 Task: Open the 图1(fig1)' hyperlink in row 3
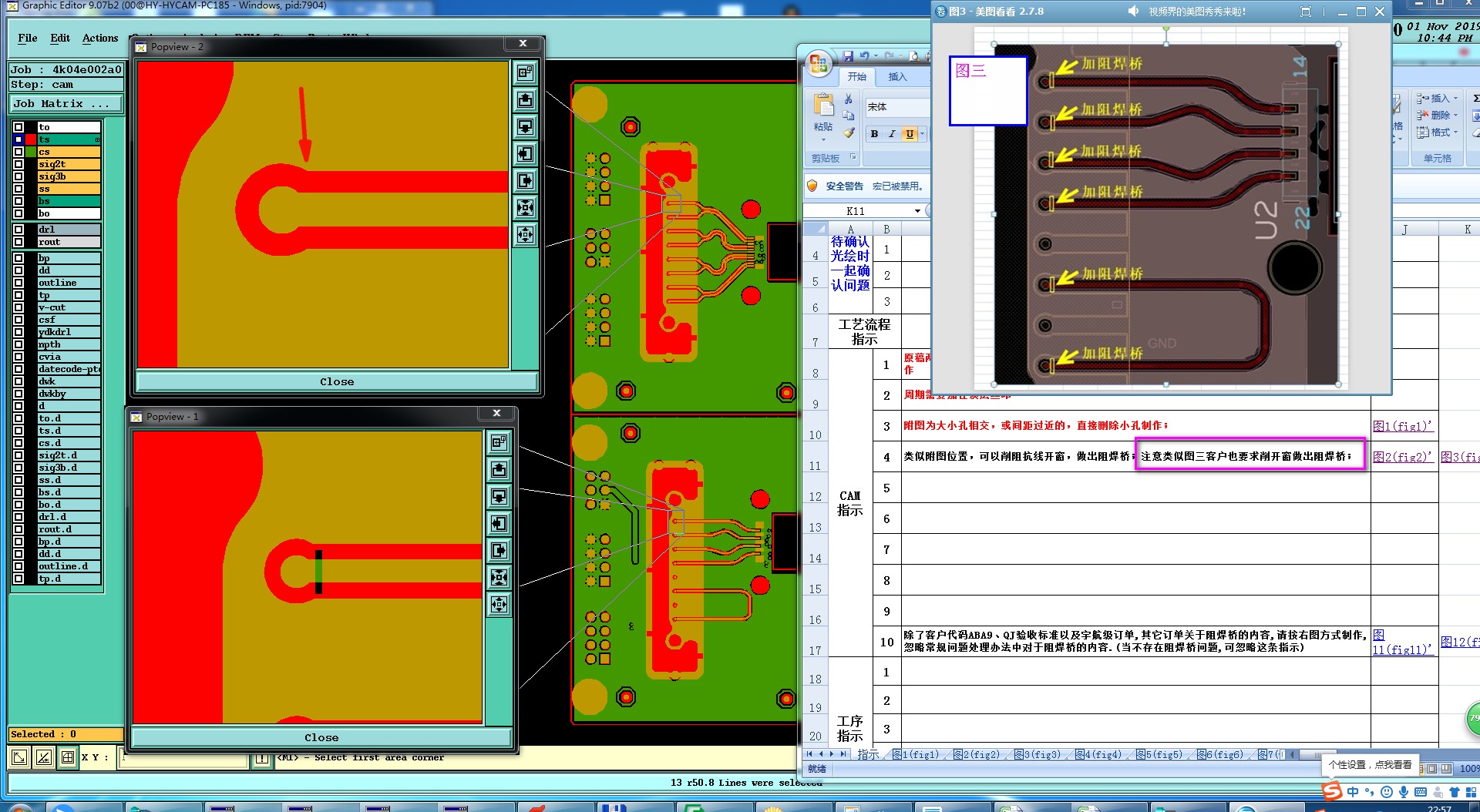tap(1402, 426)
